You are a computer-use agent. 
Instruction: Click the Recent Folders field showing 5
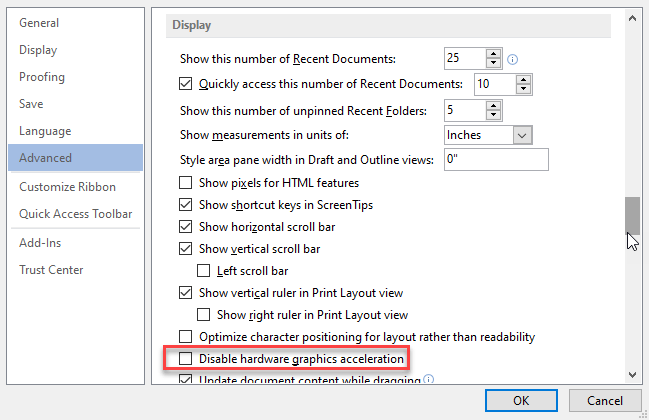click(465, 110)
